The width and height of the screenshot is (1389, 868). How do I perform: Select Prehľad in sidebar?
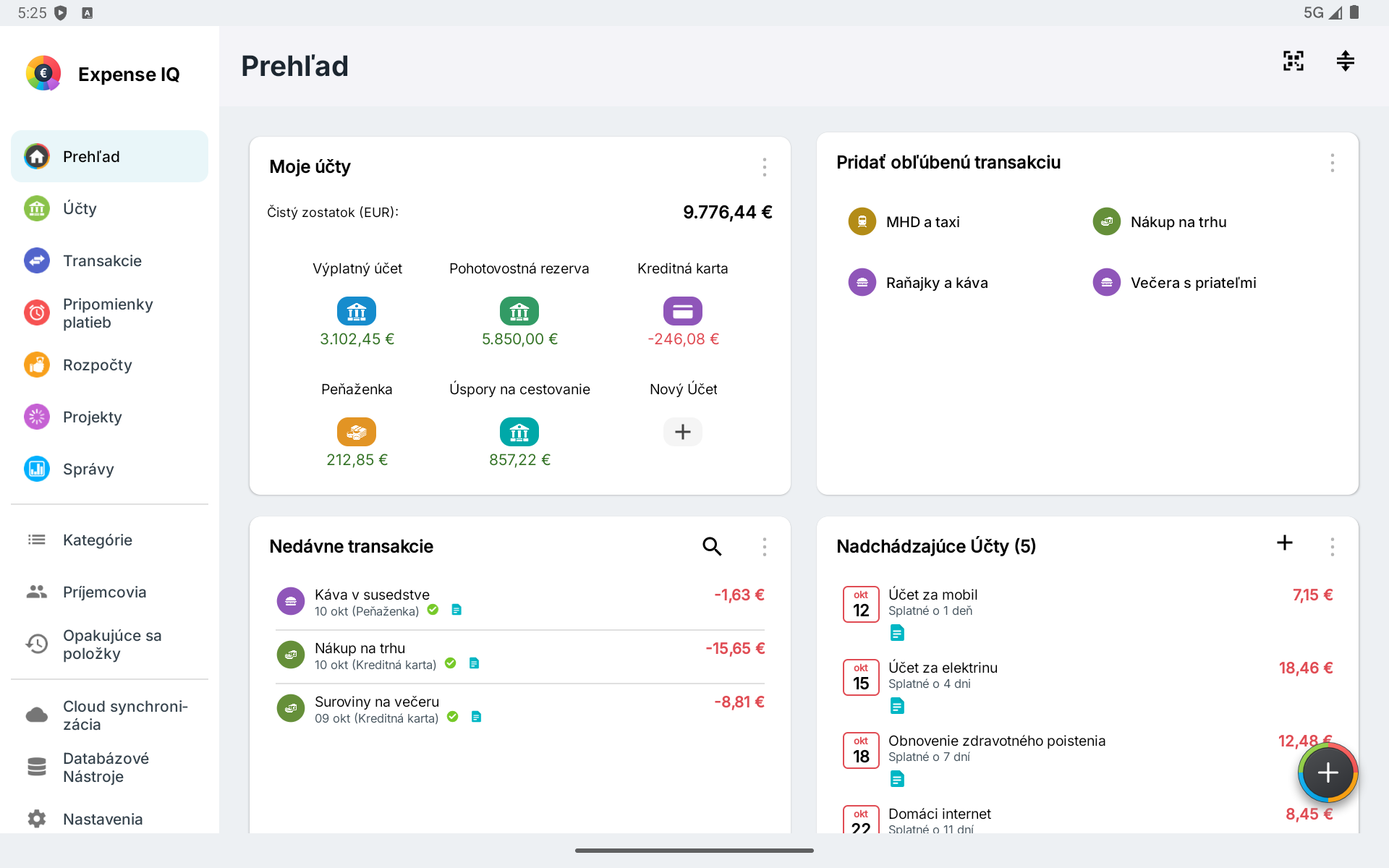point(109,156)
